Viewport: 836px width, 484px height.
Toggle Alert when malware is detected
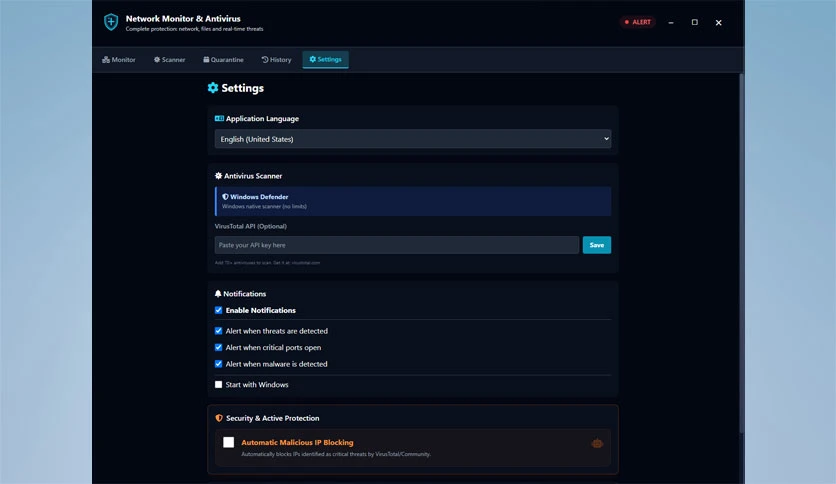click(x=219, y=364)
